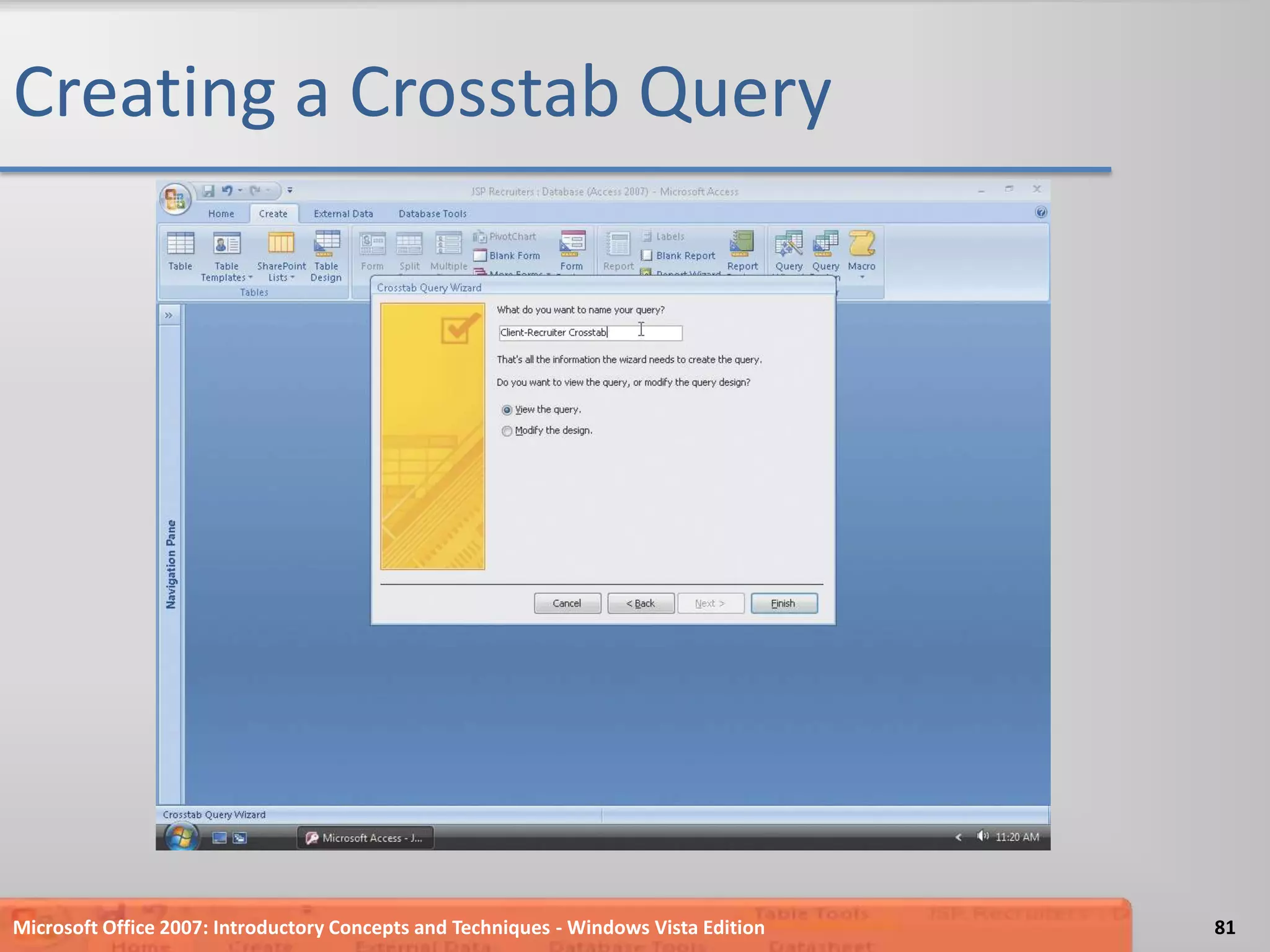This screenshot has width=1270, height=952.
Task: Show hidden tray icons arrow
Action: click(958, 837)
